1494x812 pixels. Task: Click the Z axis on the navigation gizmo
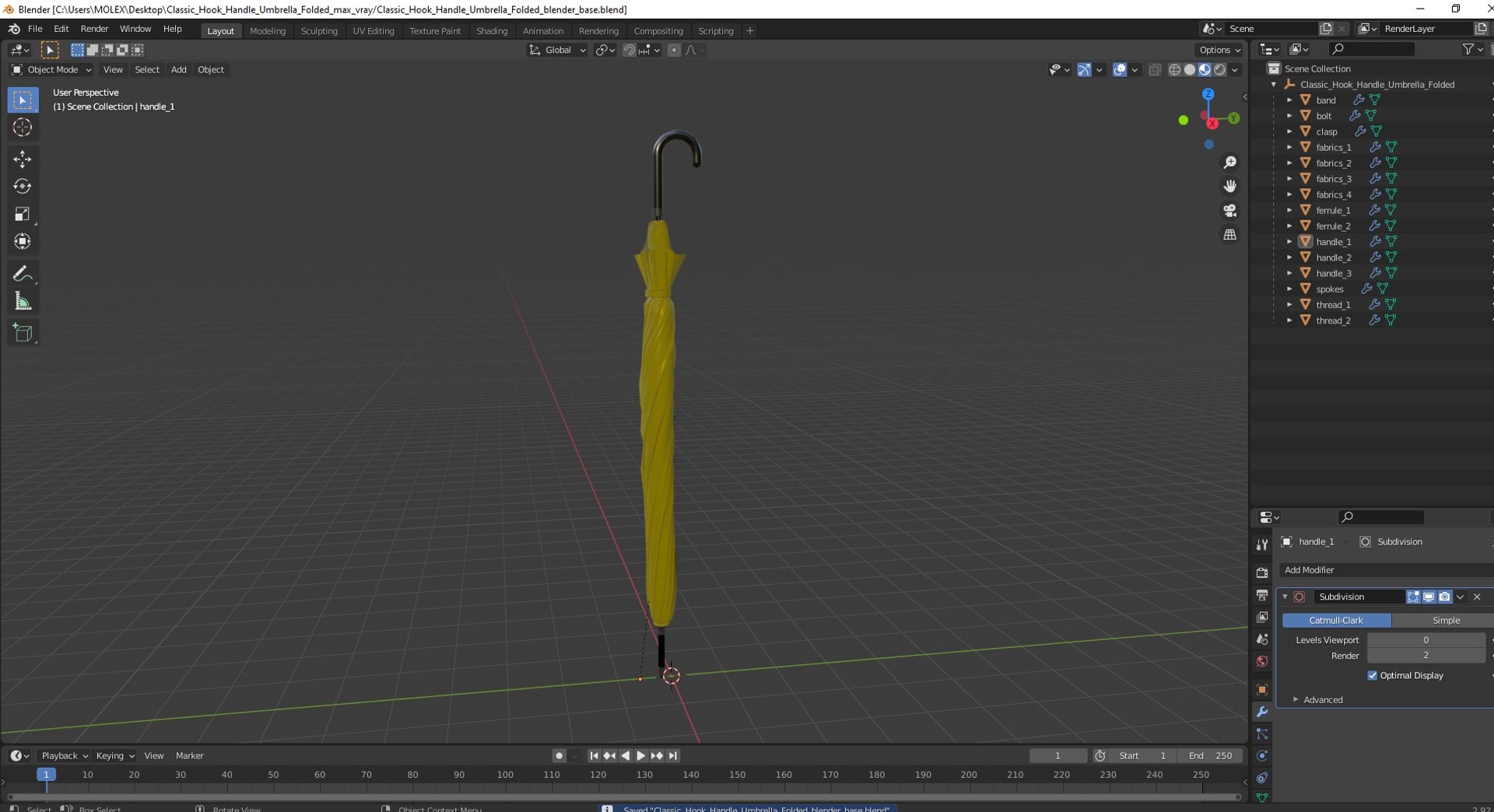tap(1208, 94)
